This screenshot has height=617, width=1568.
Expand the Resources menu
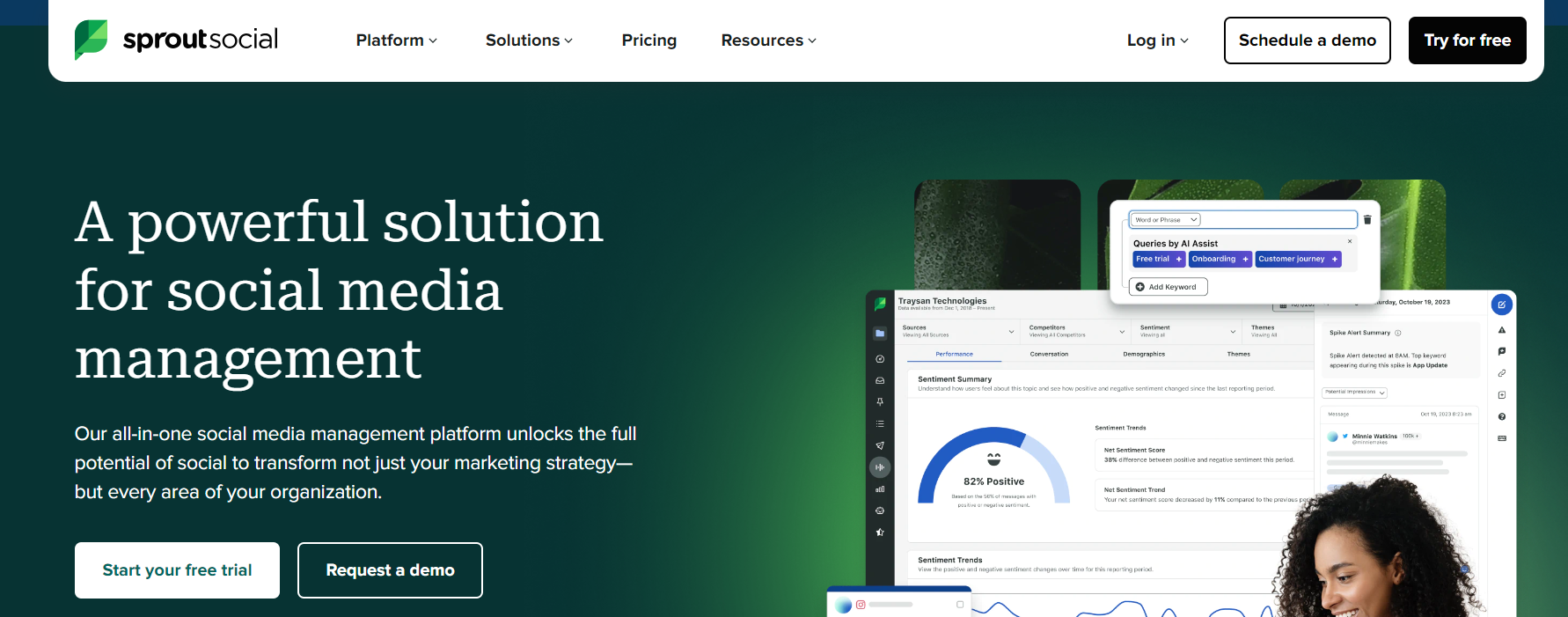[x=768, y=40]
